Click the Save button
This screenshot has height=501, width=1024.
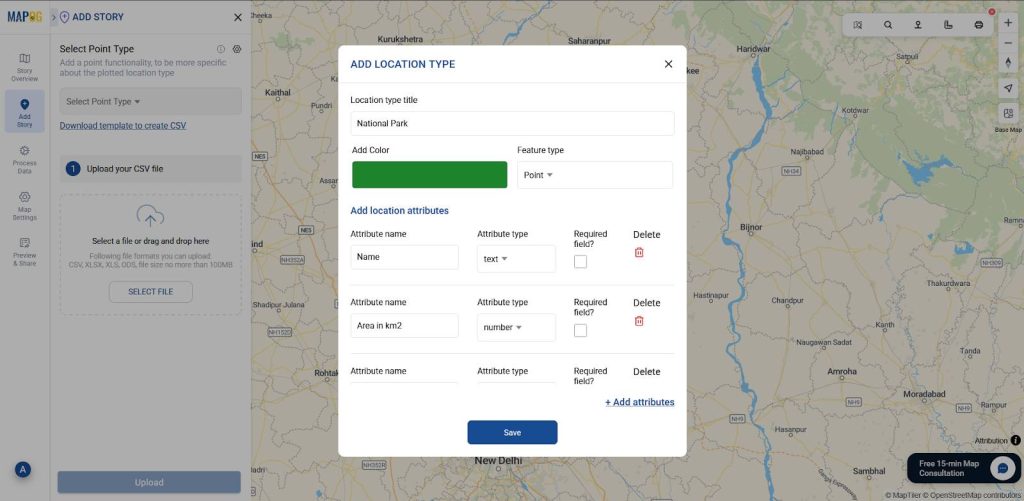point(512,432)
